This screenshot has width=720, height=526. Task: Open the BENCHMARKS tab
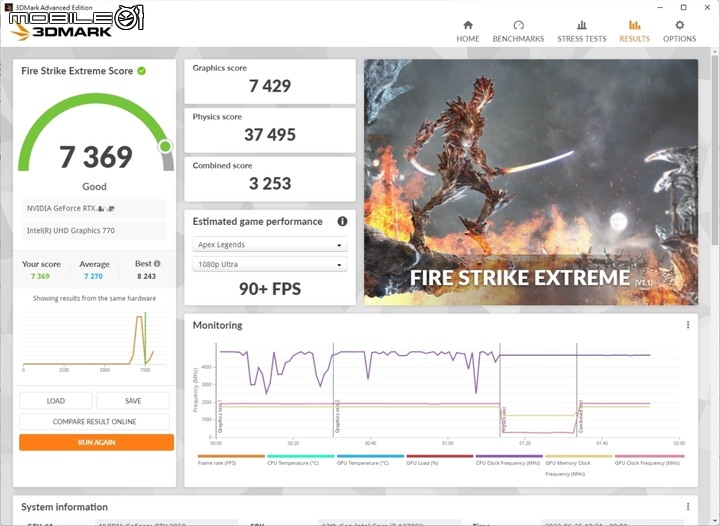518,32
